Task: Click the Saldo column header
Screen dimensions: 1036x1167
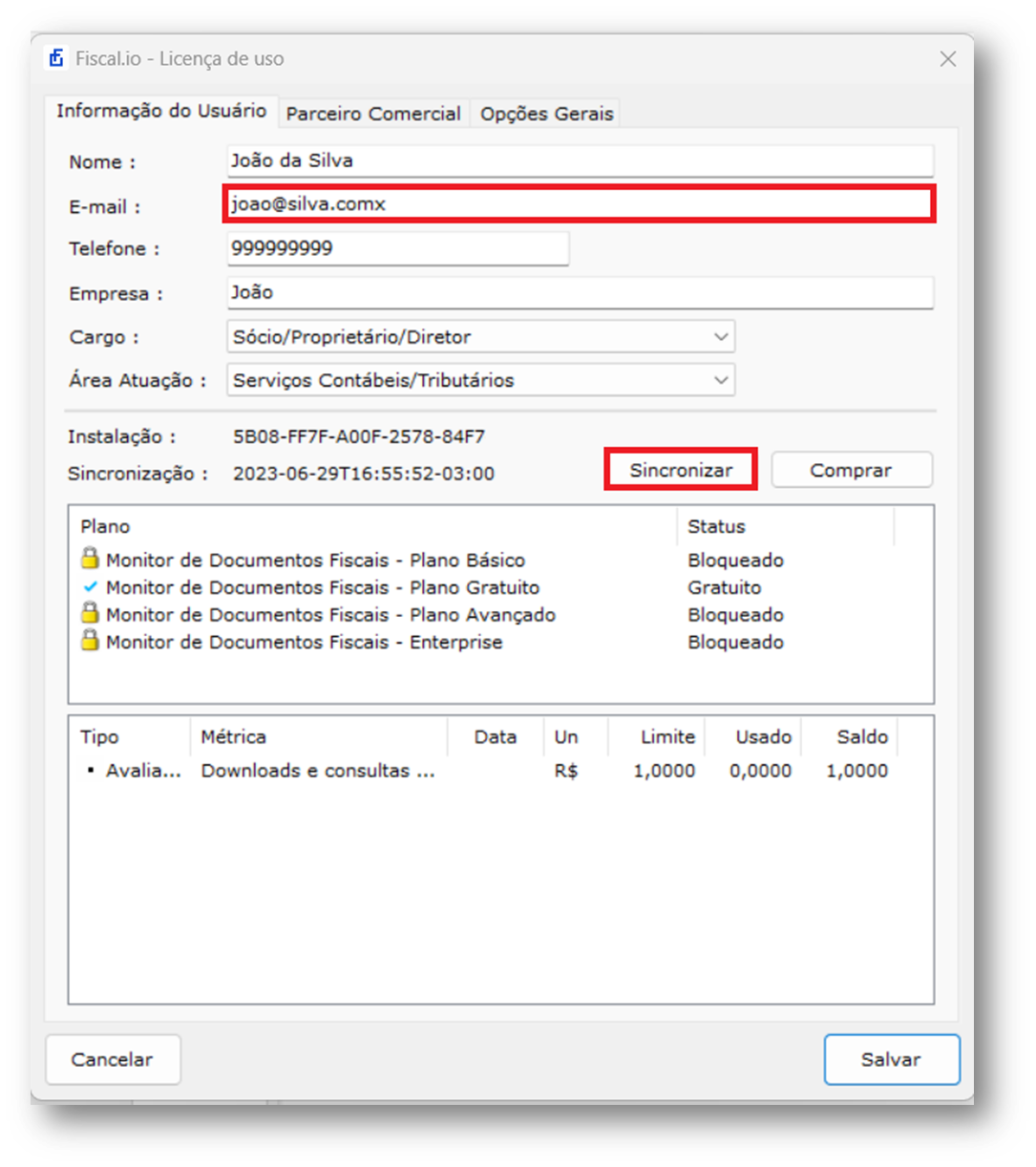Action: click(850, 736)
